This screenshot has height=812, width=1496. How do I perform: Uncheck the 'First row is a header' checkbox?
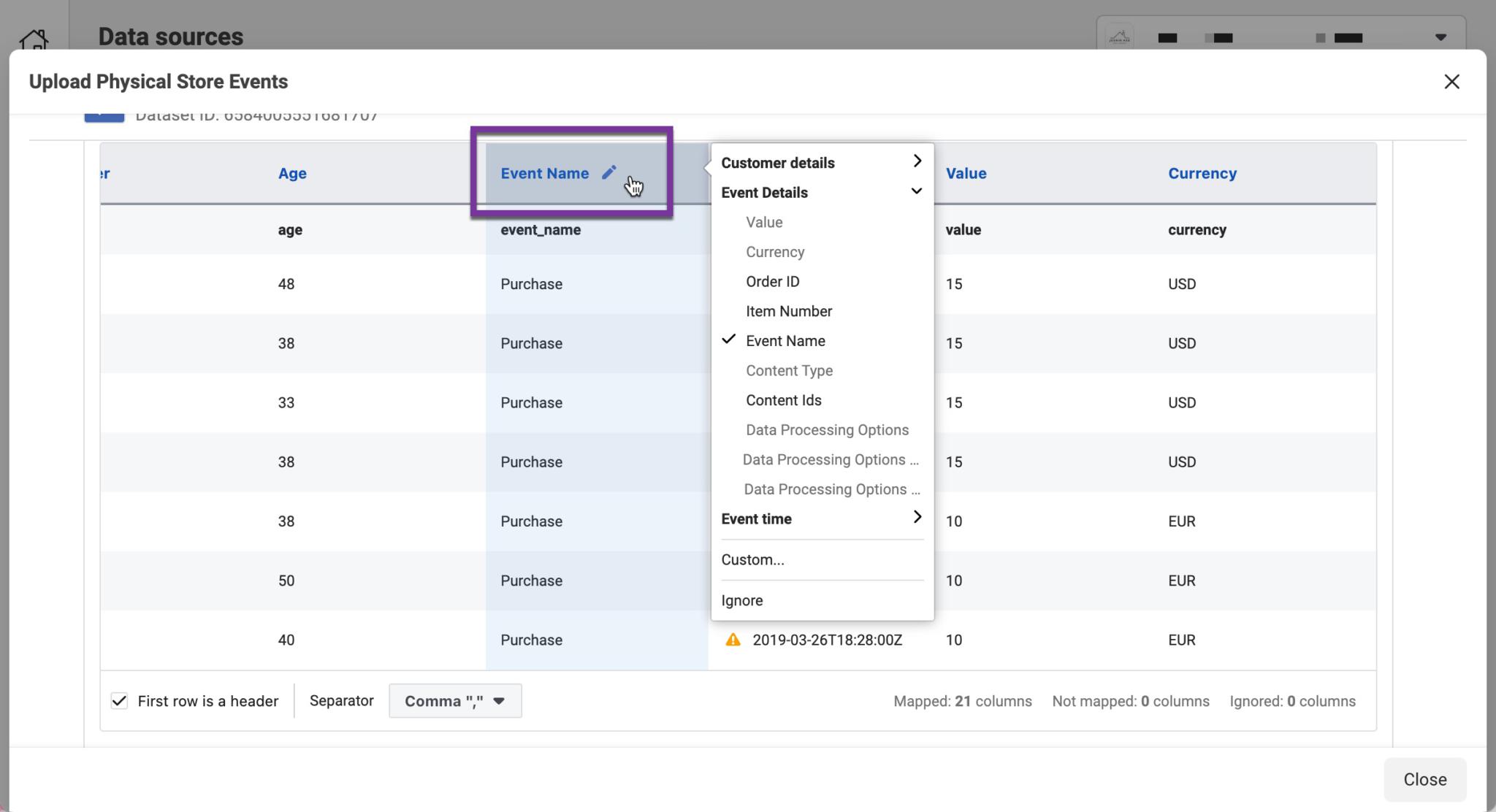pyautogui.click(x=120, y=700)
